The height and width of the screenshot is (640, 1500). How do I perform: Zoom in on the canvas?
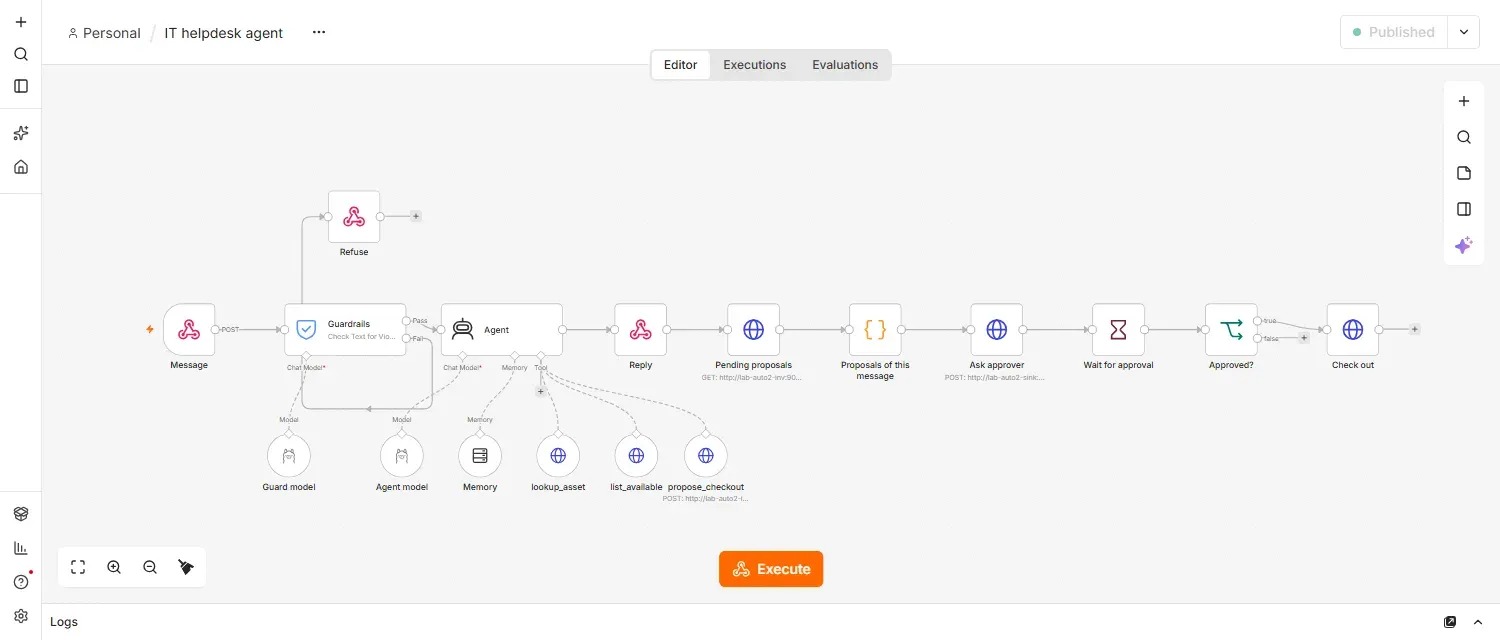pyautogui.click(x=114, y=567)
